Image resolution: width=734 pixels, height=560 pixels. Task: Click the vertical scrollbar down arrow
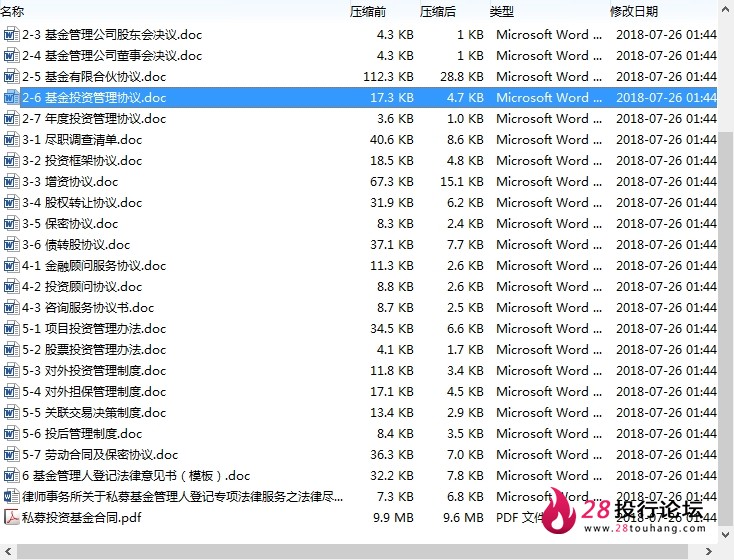(x=726, y=534)
